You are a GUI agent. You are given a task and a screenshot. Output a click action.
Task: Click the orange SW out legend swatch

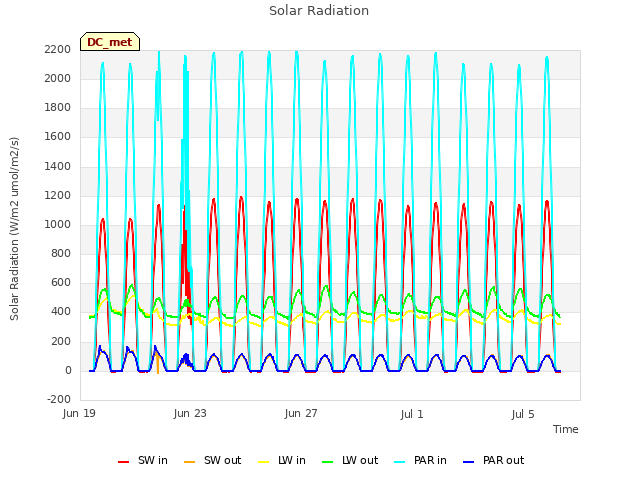tap(189, 462)
